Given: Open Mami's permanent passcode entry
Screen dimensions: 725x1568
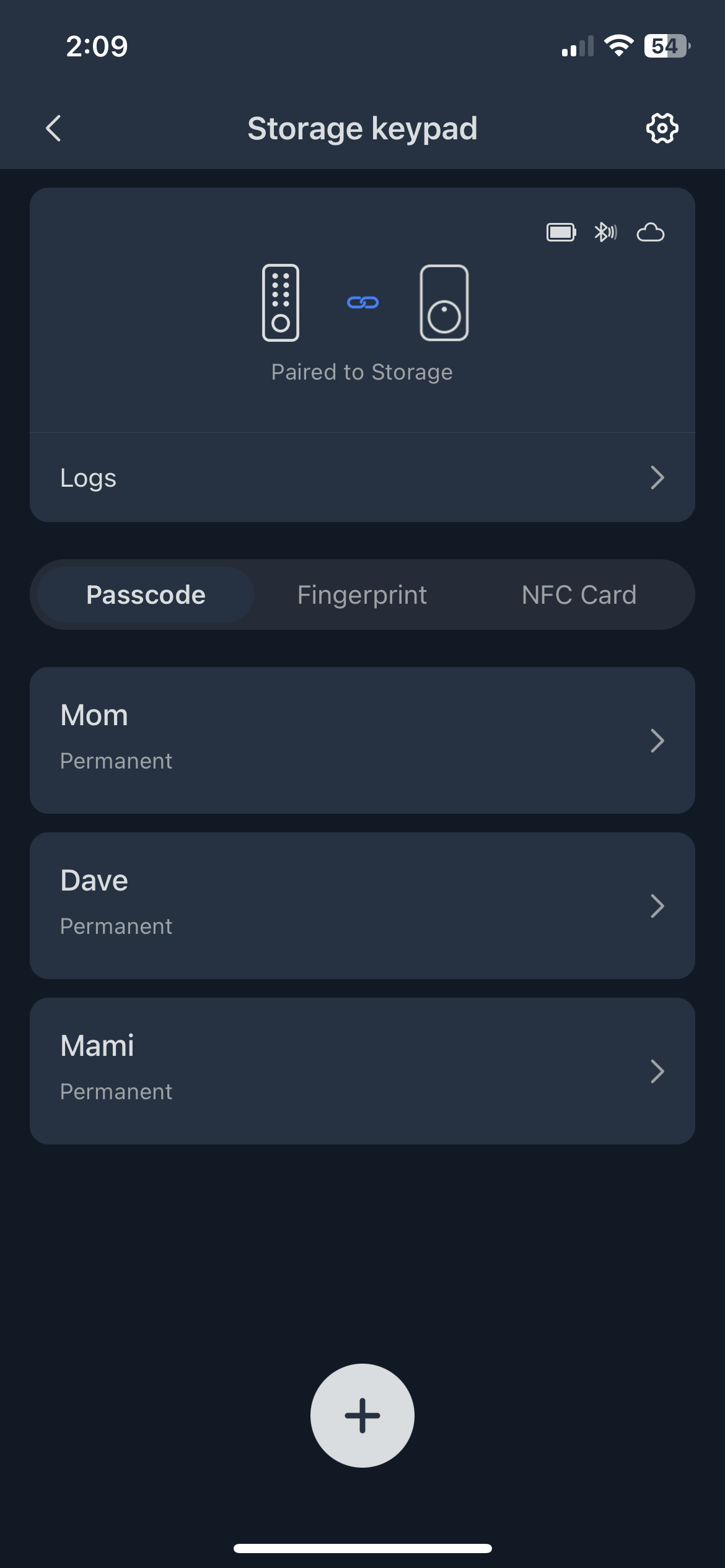Looking at the screenshot, I should (362, 1071).
